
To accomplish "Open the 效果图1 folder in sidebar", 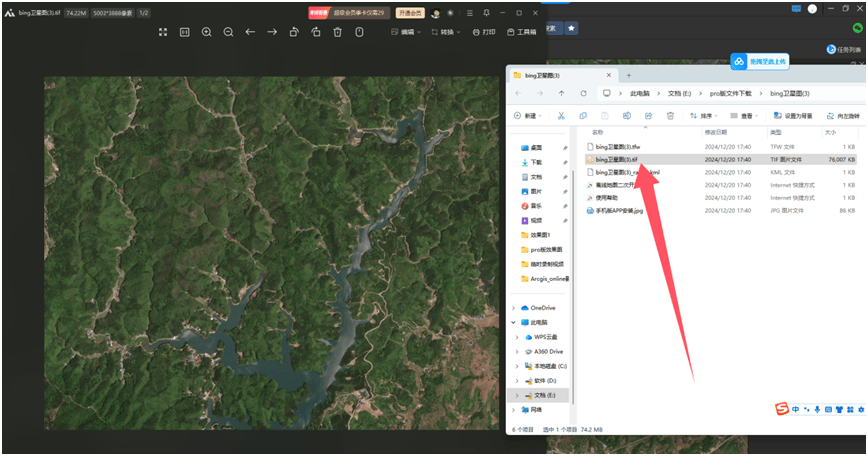I will point(536,235).
